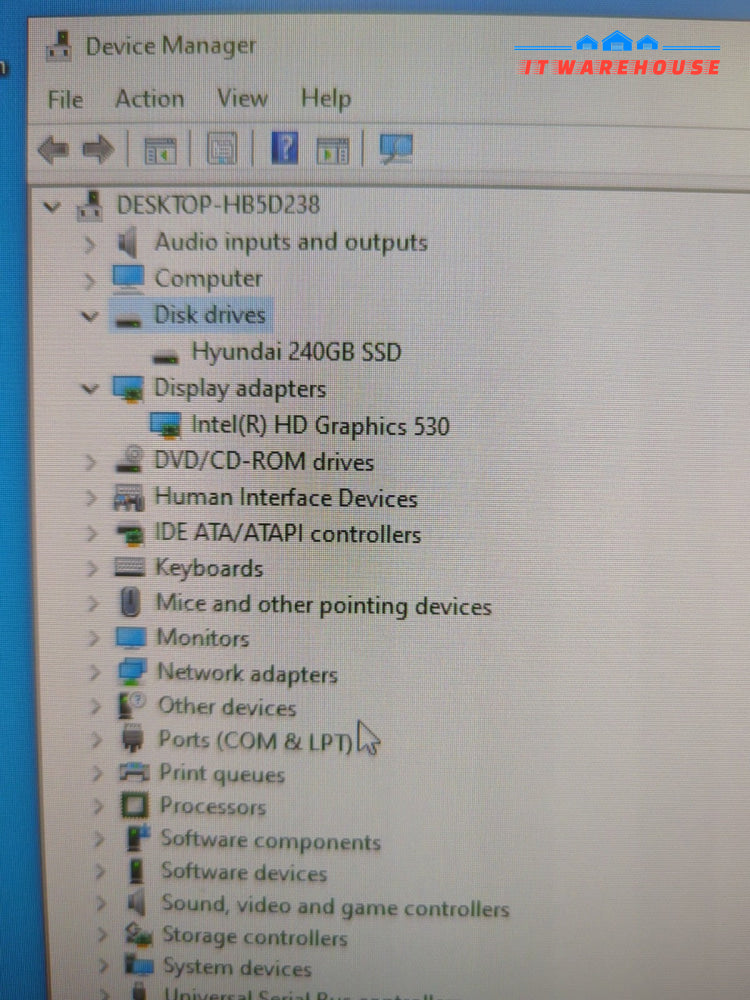Expand the Monitors category

point(94,638)
